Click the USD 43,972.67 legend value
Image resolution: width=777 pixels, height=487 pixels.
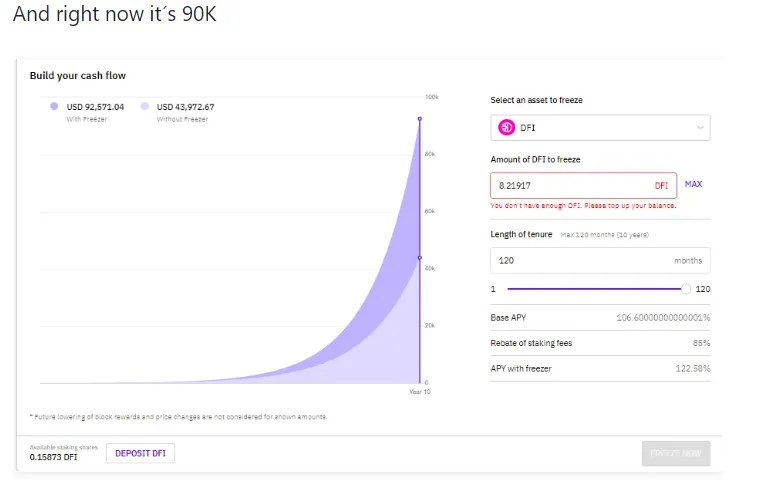185,107
